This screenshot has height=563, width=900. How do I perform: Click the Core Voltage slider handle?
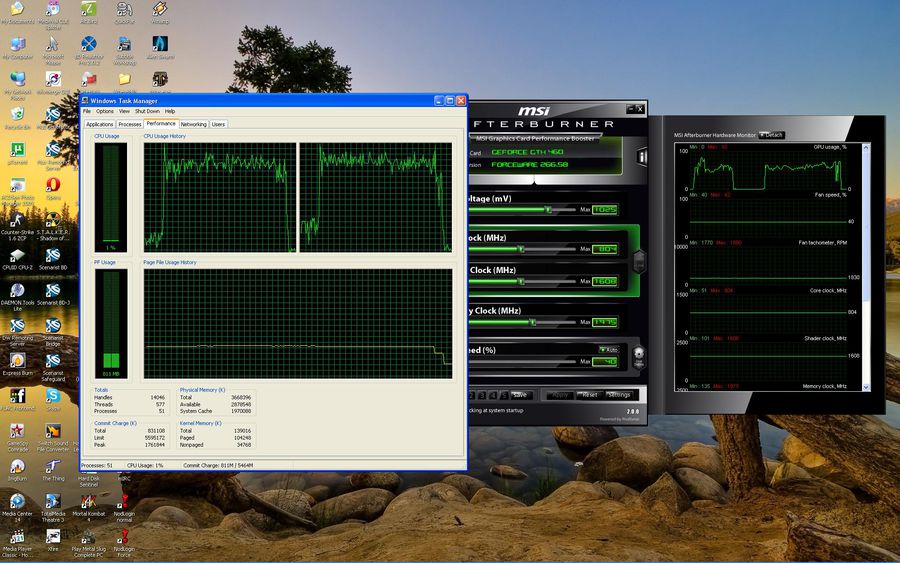tap(548, 209)
